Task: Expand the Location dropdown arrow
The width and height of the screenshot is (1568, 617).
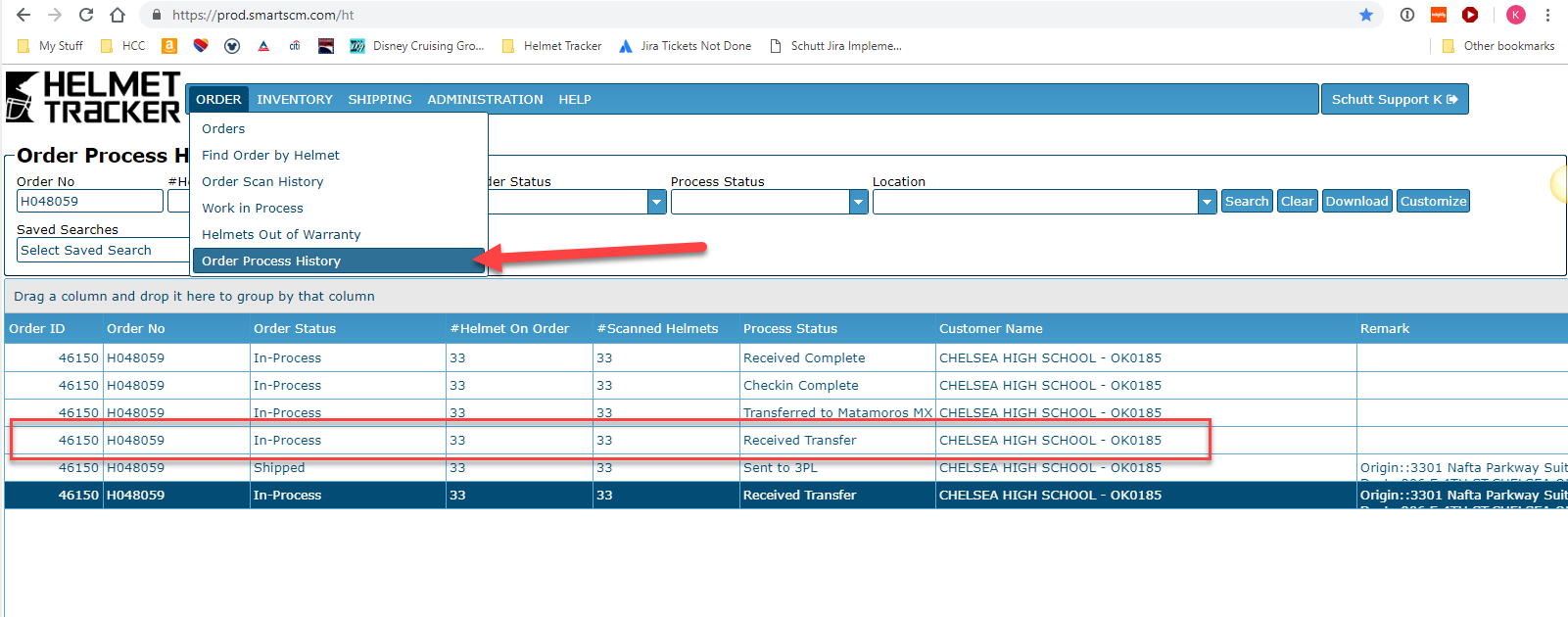Action: click(1208, 202)
